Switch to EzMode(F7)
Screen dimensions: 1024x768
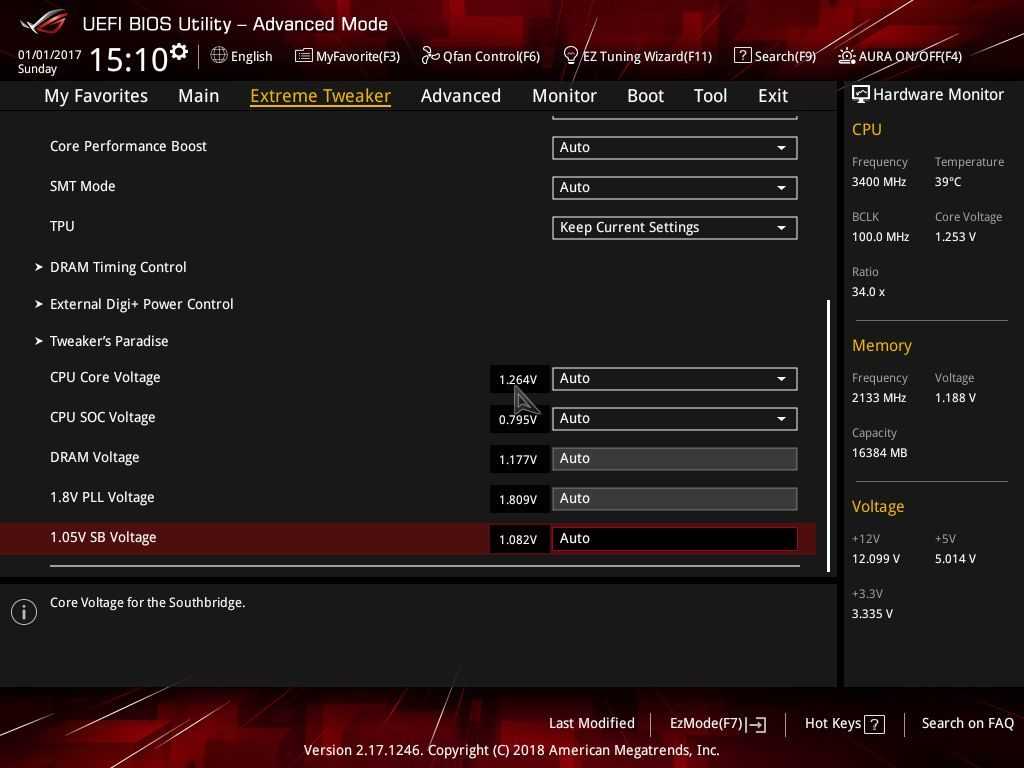pyautogui.click(x=717, y=724)
